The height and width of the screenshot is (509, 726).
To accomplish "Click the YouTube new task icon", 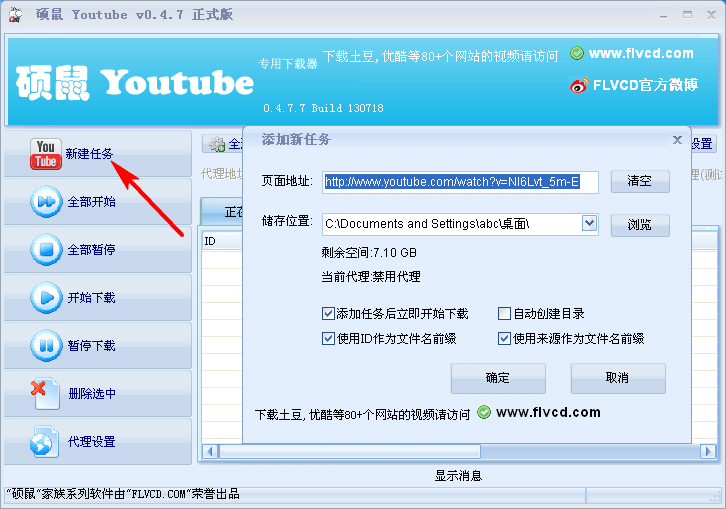I will coord(46,154).
